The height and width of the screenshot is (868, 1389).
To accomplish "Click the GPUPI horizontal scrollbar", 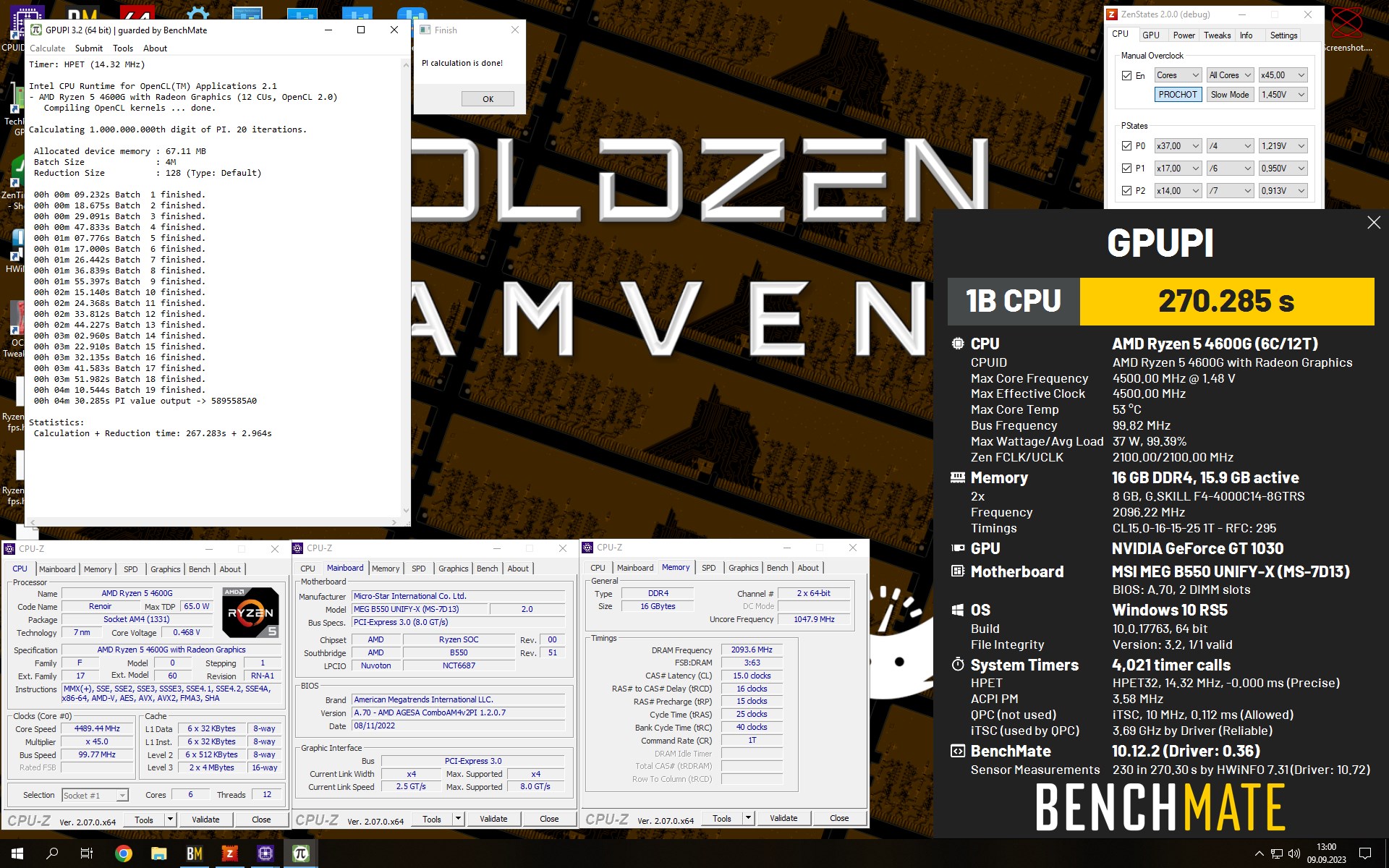I will 213,522.
